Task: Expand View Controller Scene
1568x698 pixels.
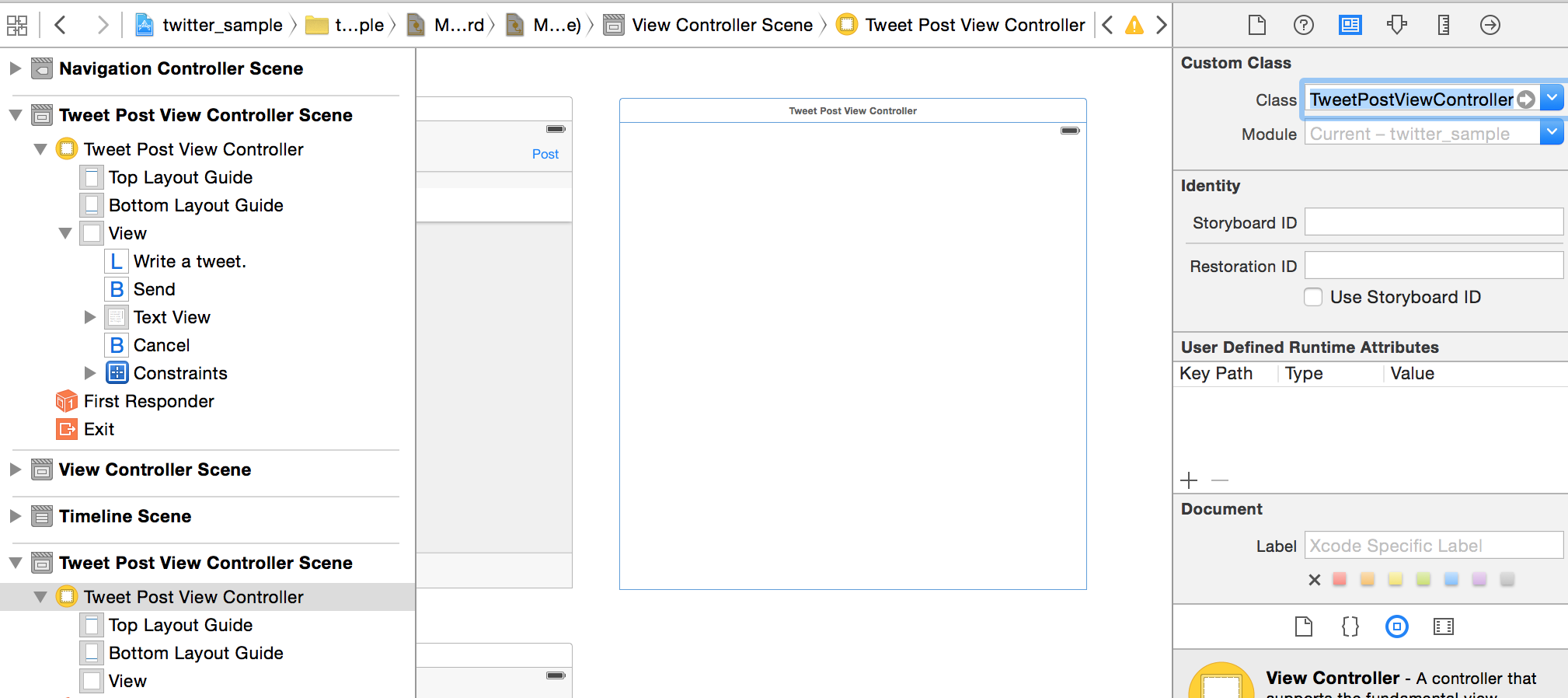Action: click(15, 469)
